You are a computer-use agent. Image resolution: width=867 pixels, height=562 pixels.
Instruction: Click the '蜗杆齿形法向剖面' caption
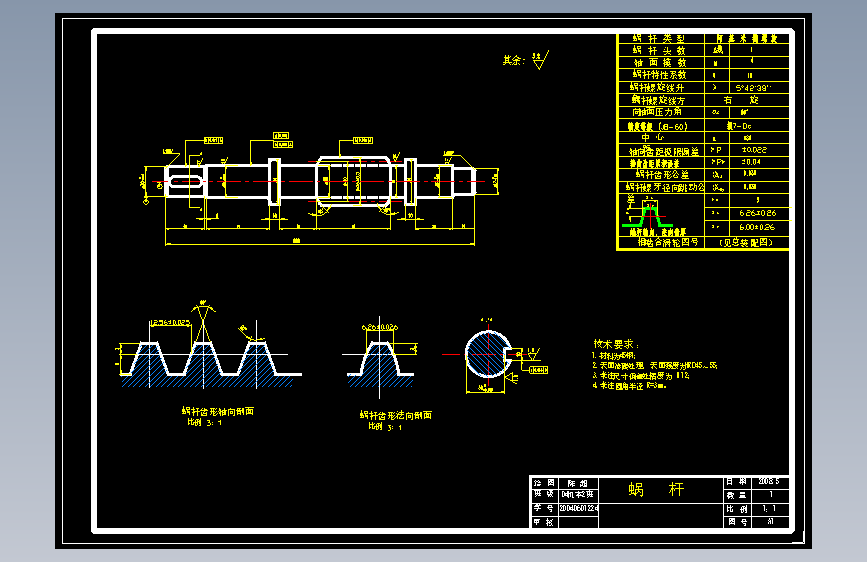click(x=395, y=415)
